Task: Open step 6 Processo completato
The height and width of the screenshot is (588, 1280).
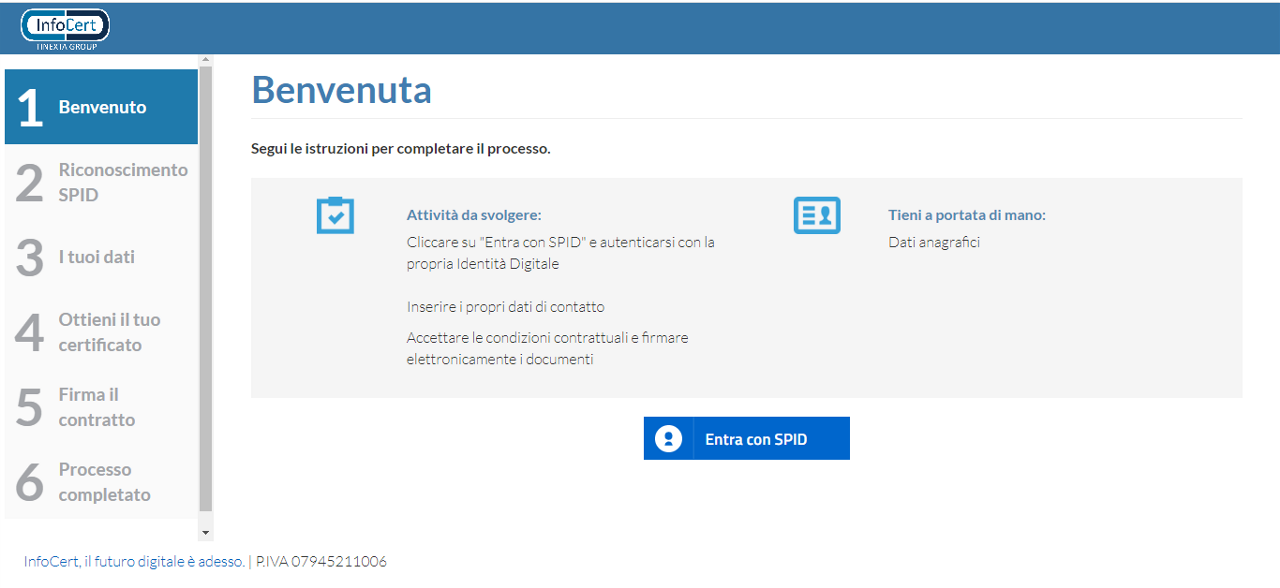Action: [101, 482]
